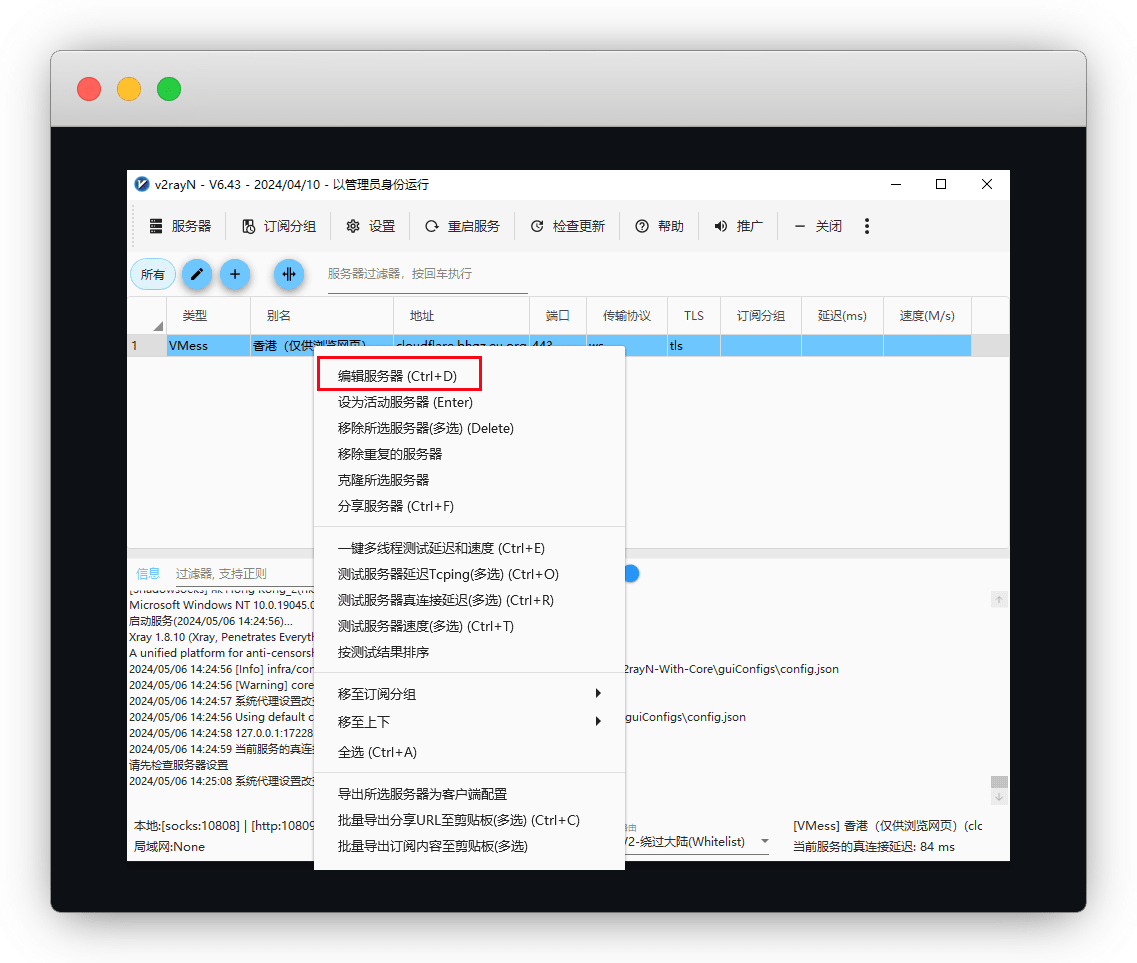Open the routing rule dropdown arrow
Image resolution: width=1137 pixels, height=963 pixels.
tap(764, 841)
